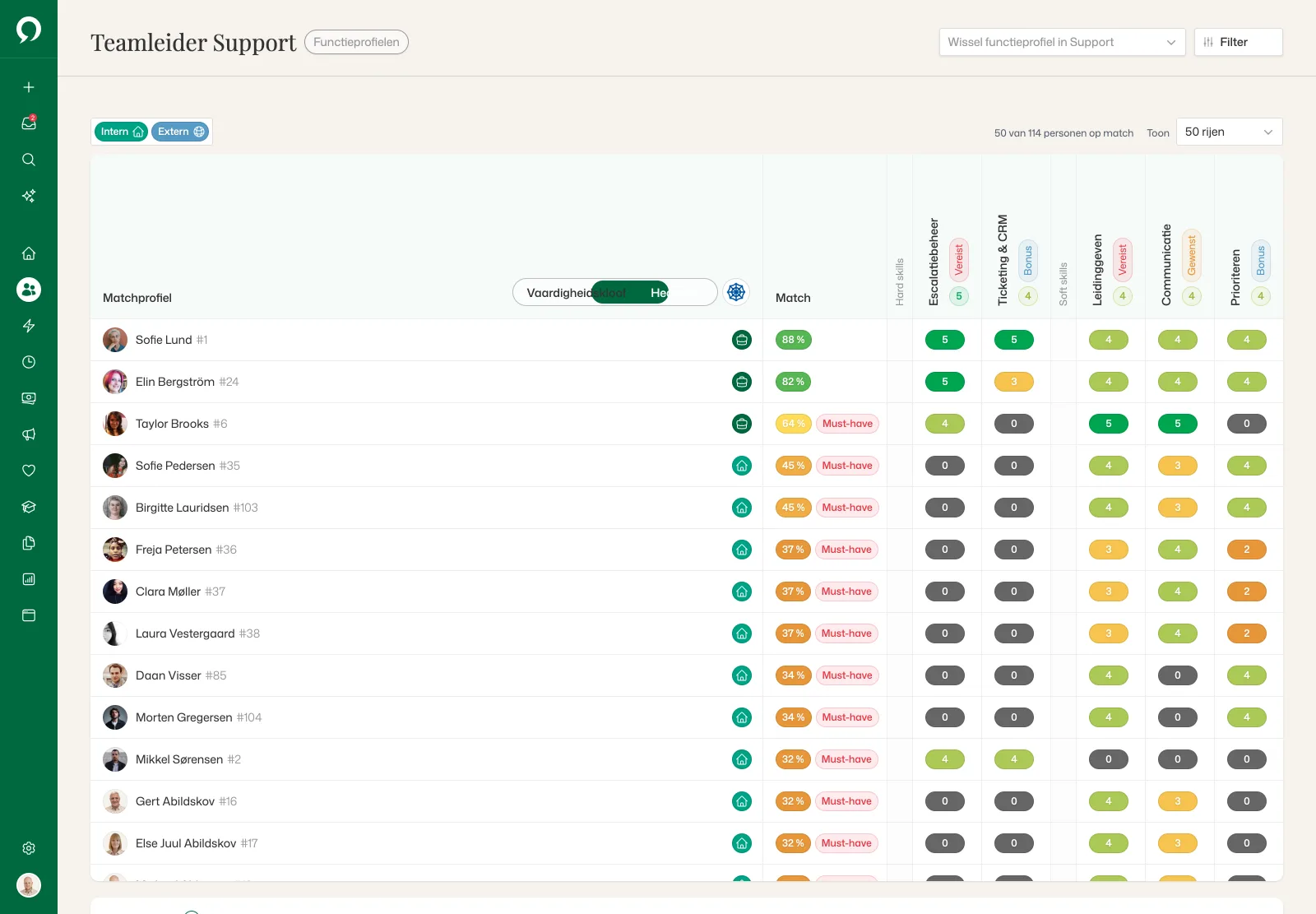Toggle the Intern filter chip
Screen dimensions: 1316x914
122,132
